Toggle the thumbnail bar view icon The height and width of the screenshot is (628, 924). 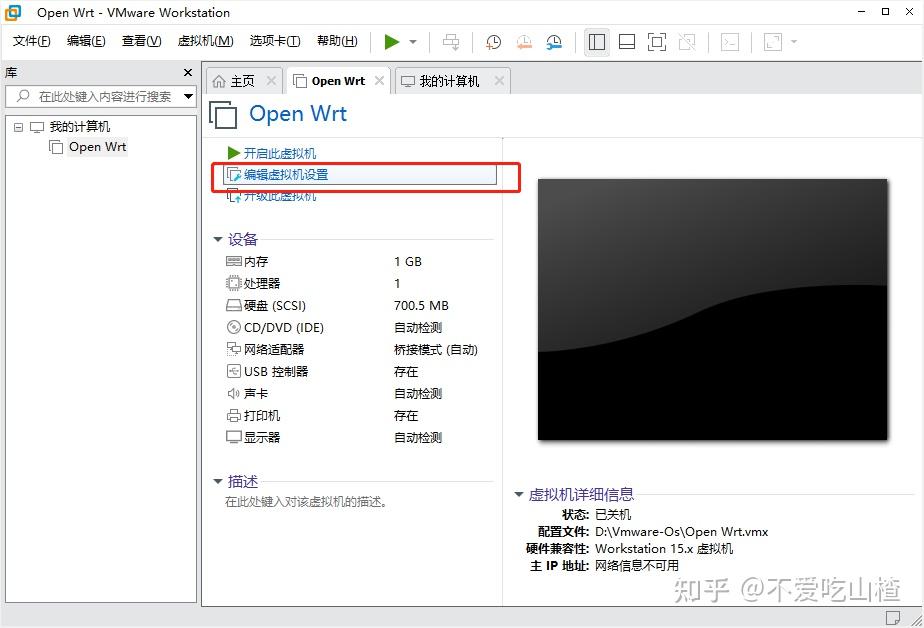(626, 42)
